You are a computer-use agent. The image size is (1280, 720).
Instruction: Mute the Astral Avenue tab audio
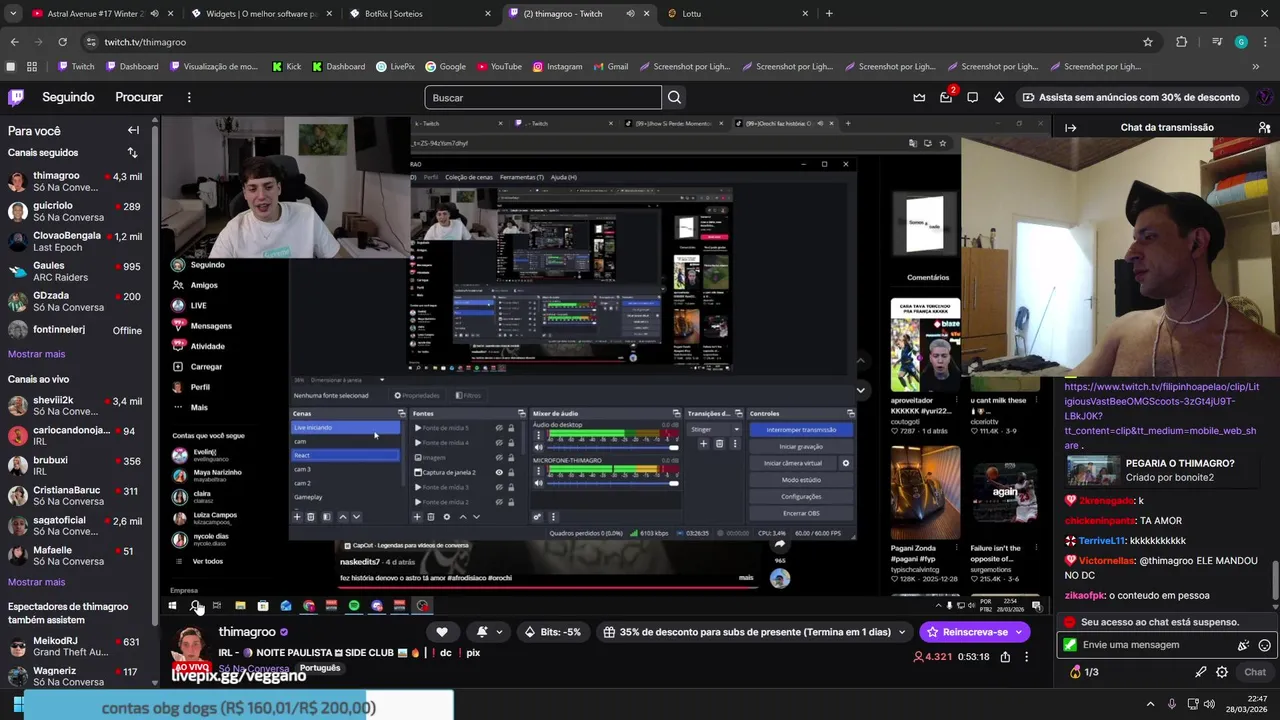coord(153,14)
